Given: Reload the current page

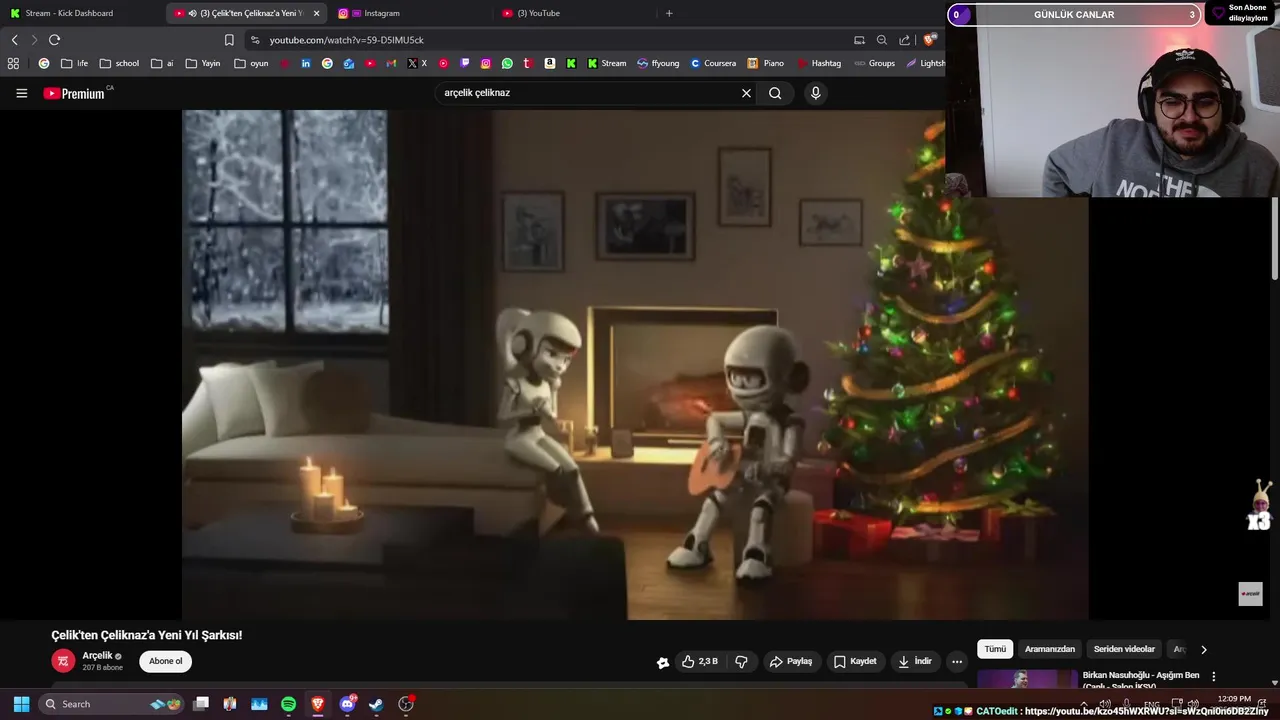Looking at the screenshot, I should (x=54, y=40).
